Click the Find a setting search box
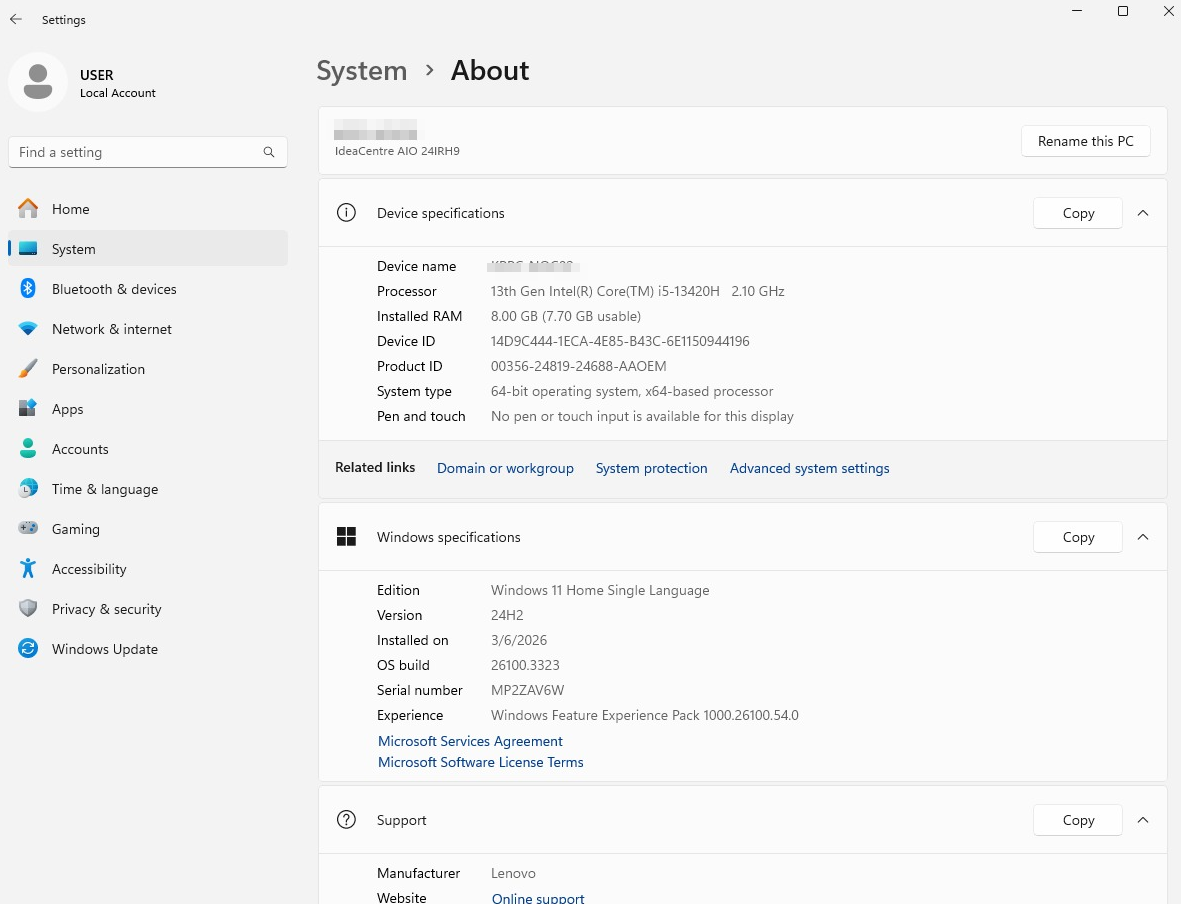Viewport: 1181px width, 904px height. (135, 152)
